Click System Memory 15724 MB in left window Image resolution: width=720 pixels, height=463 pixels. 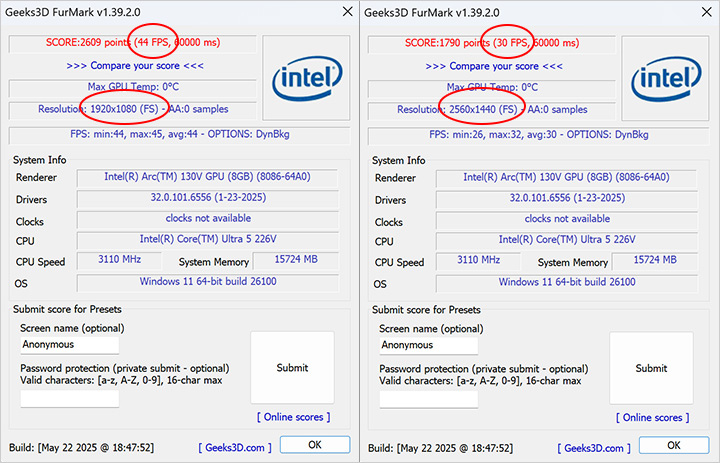[296, 260]
